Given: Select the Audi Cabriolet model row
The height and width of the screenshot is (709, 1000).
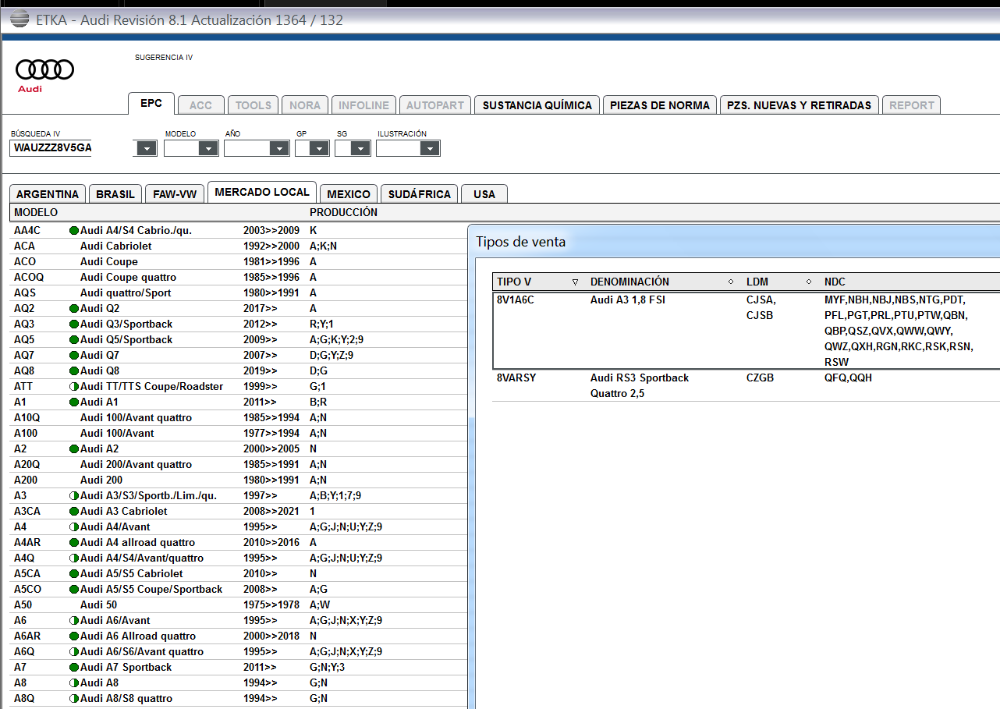Looking at the screenshot, I should point(239,246).
